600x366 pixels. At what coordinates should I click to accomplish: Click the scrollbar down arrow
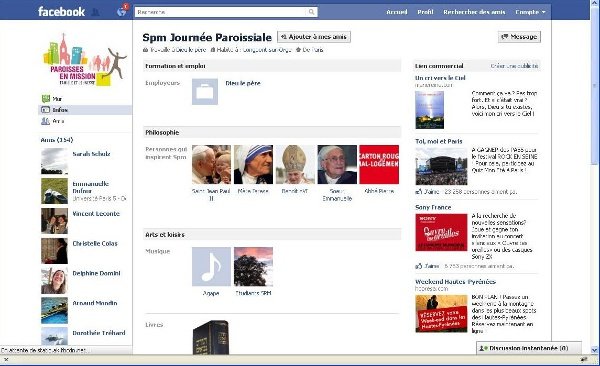(594, 350)
